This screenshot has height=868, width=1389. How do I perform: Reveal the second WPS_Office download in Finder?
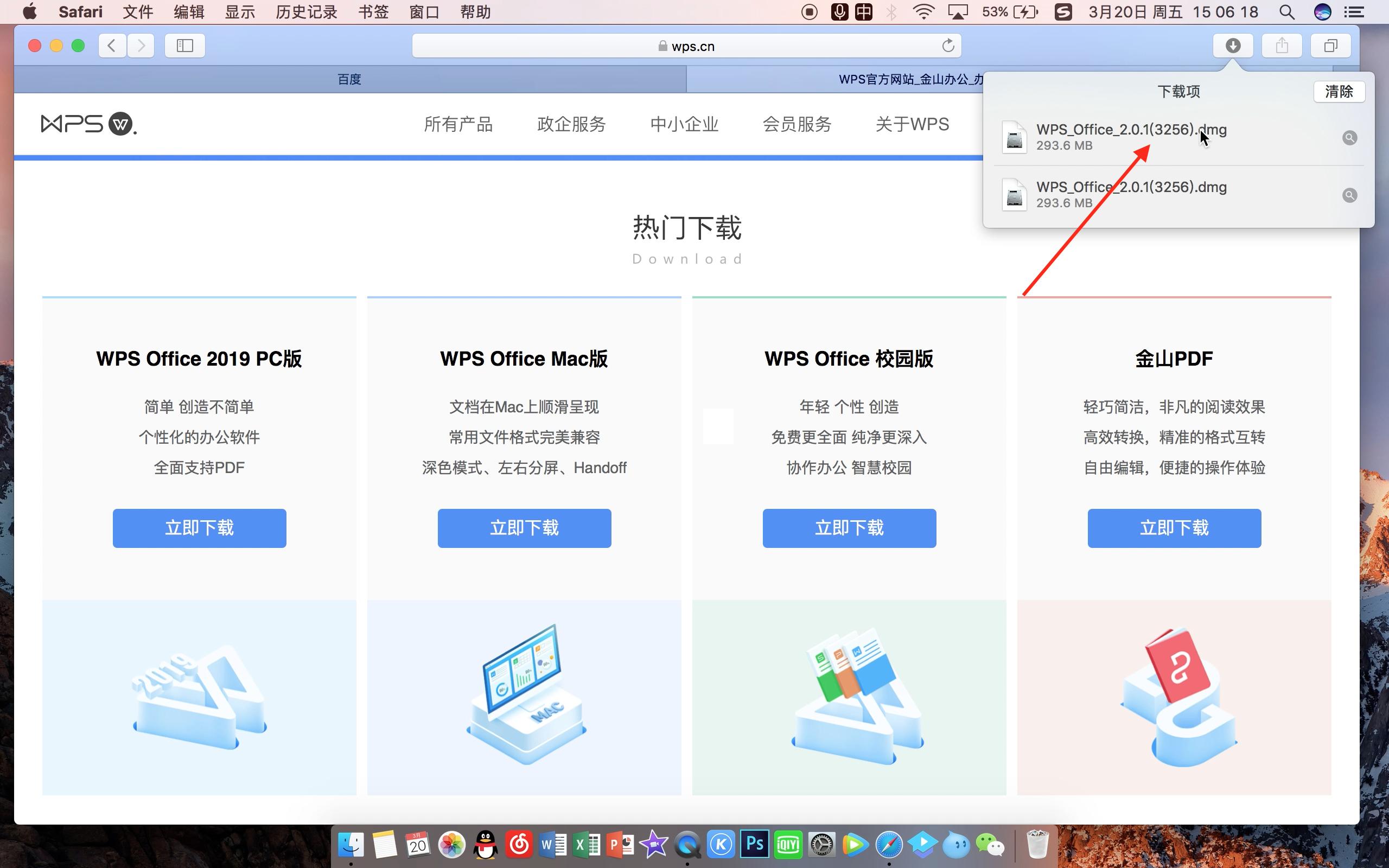tap(1350, 195)
